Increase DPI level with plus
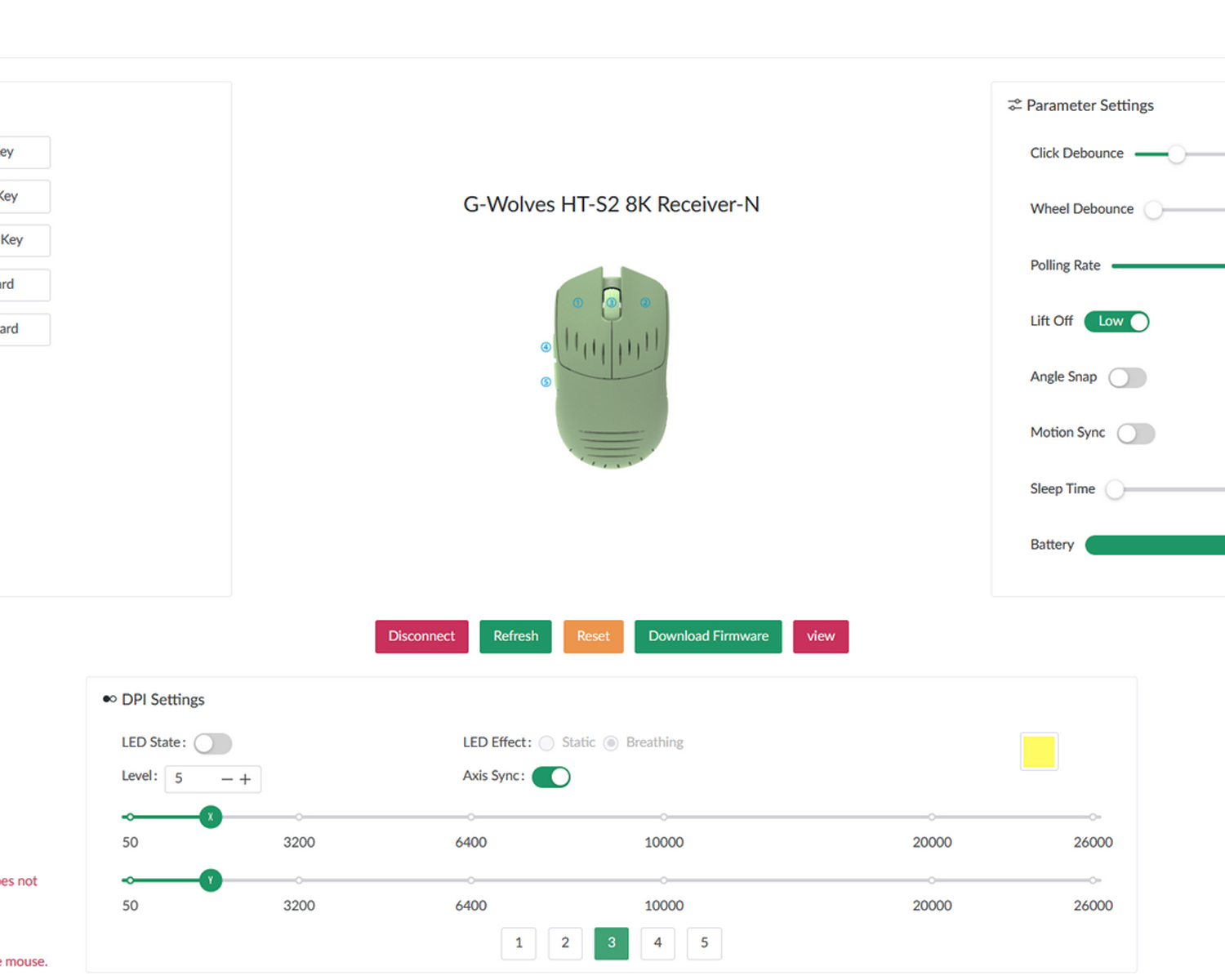This screenshot has width=1225, height=980. (245, 779)
